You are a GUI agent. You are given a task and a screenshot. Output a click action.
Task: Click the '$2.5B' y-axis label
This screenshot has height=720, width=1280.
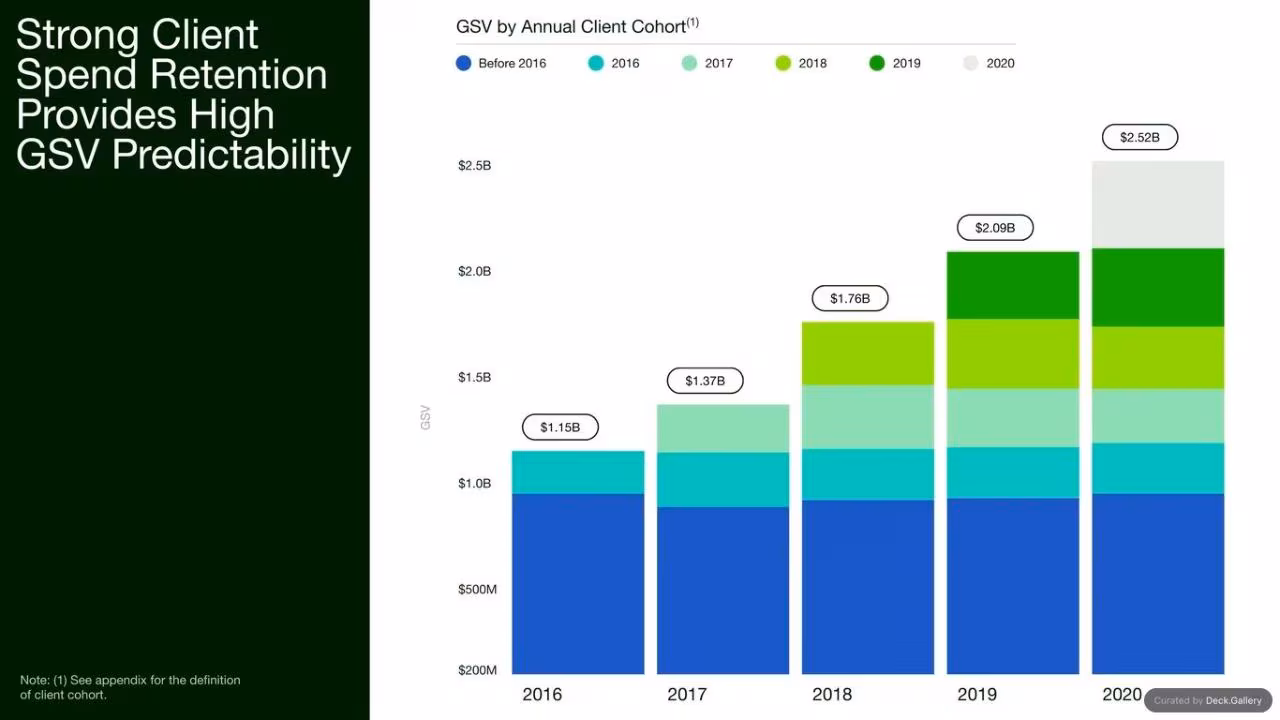(x=475, y=165)
